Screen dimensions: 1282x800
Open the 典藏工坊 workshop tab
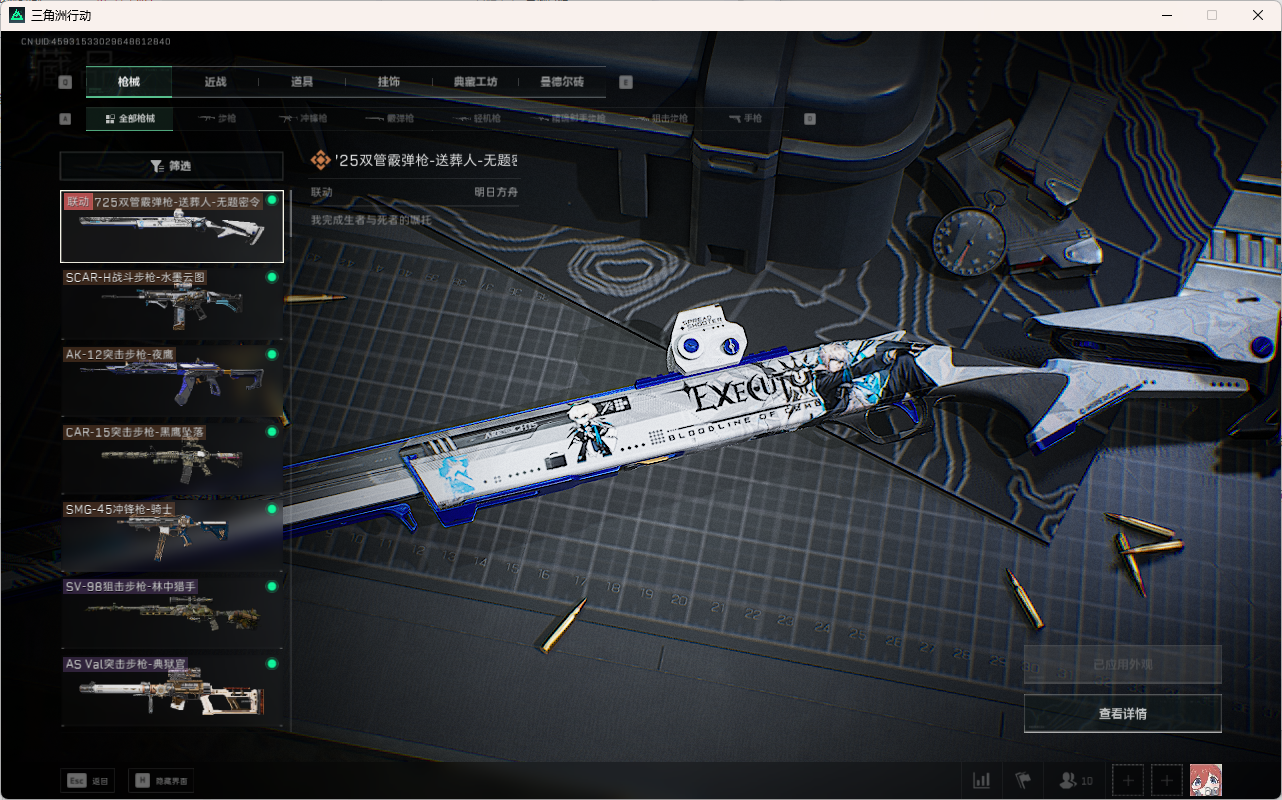click(x=475, y=82)
